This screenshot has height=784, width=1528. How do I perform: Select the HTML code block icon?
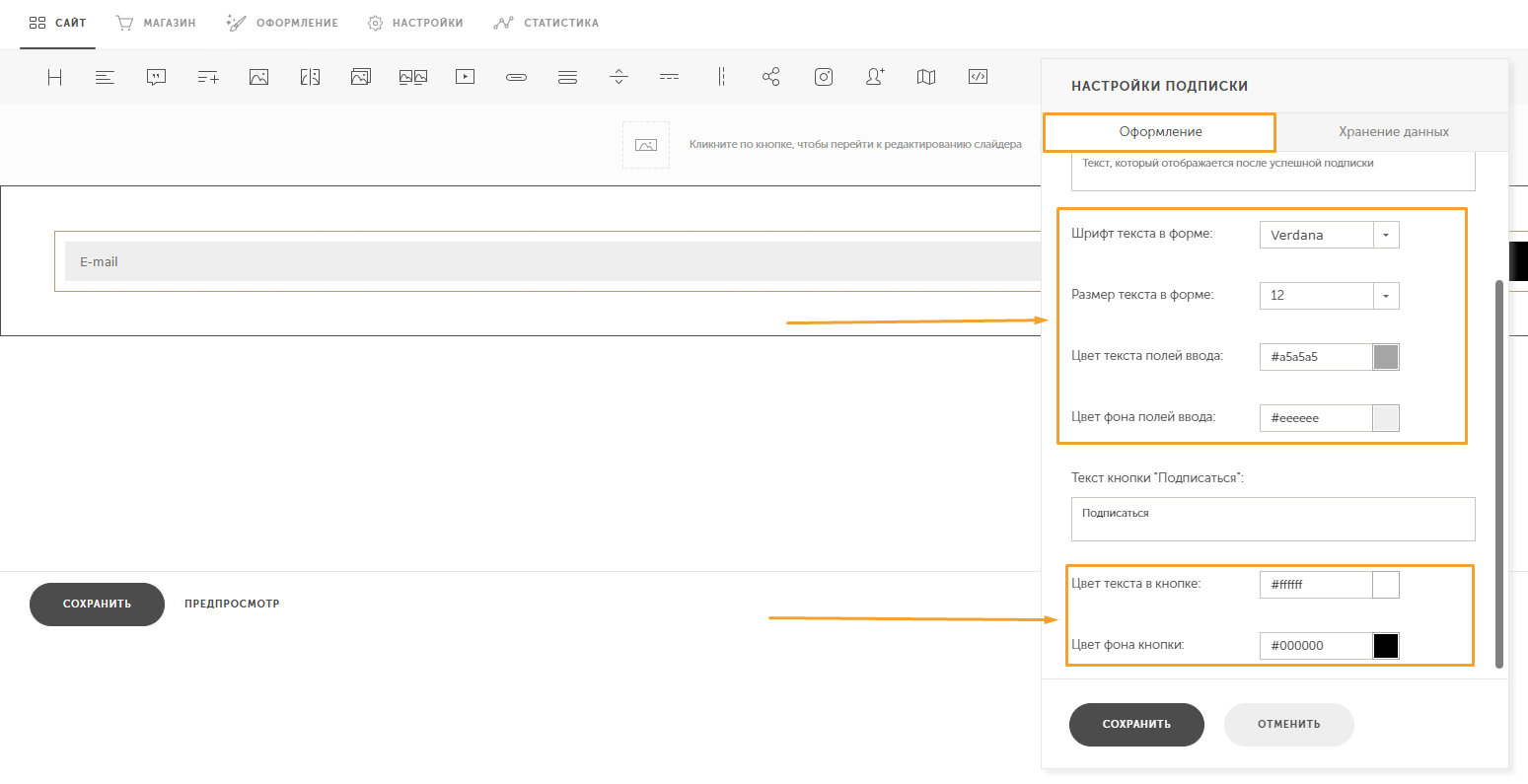(x=978, y=77)
